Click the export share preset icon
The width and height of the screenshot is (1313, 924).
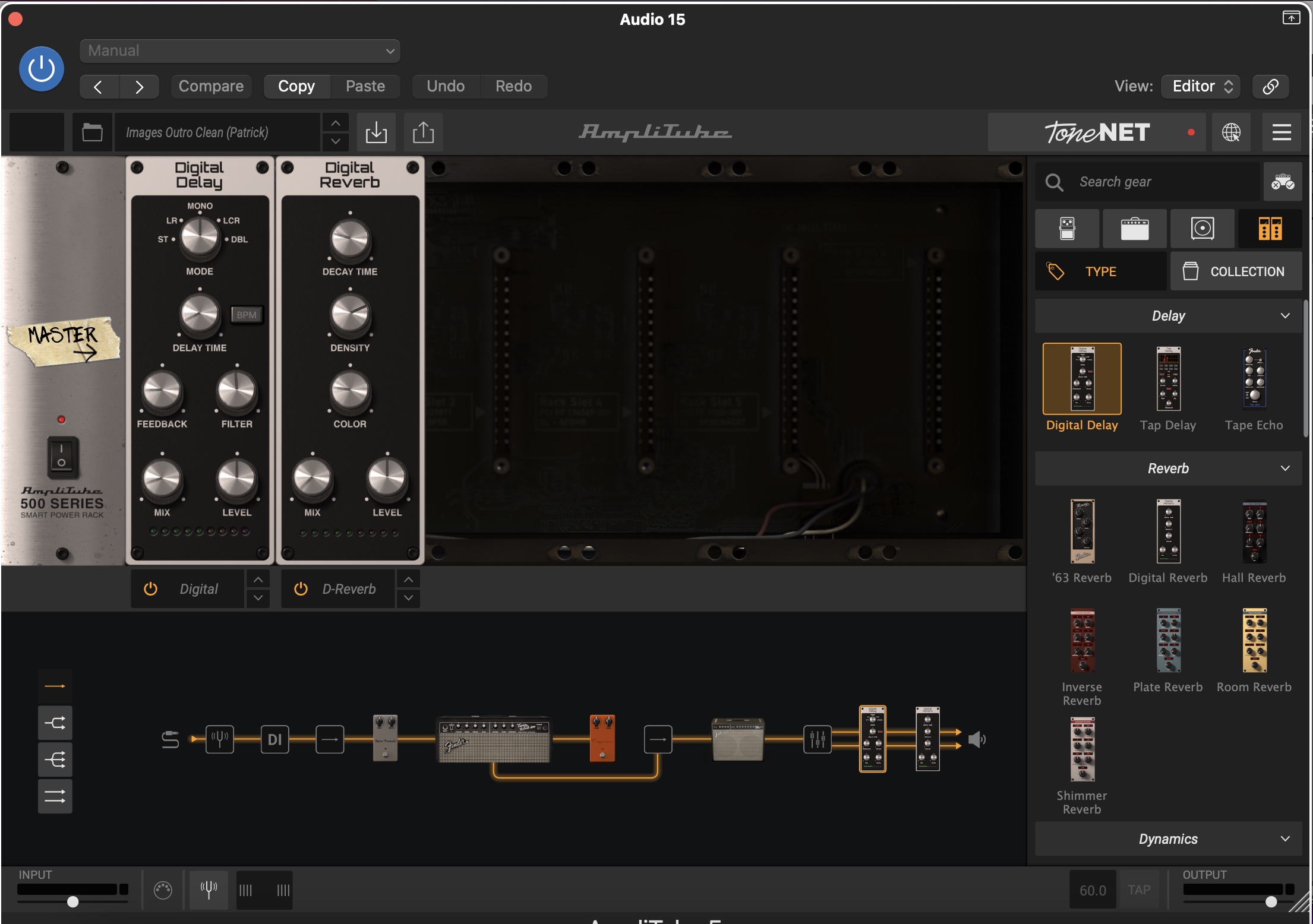coord(424,132)
